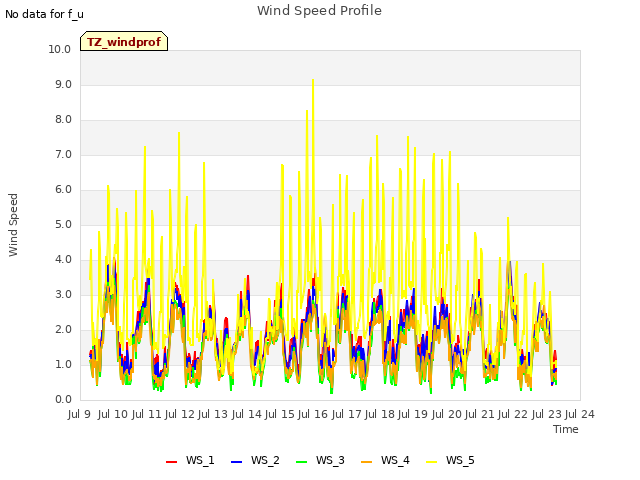This screenshot has height=480, width=640.
Task: Click the Jul 12 x-axis tick label
Action: (x=180, y=414)
